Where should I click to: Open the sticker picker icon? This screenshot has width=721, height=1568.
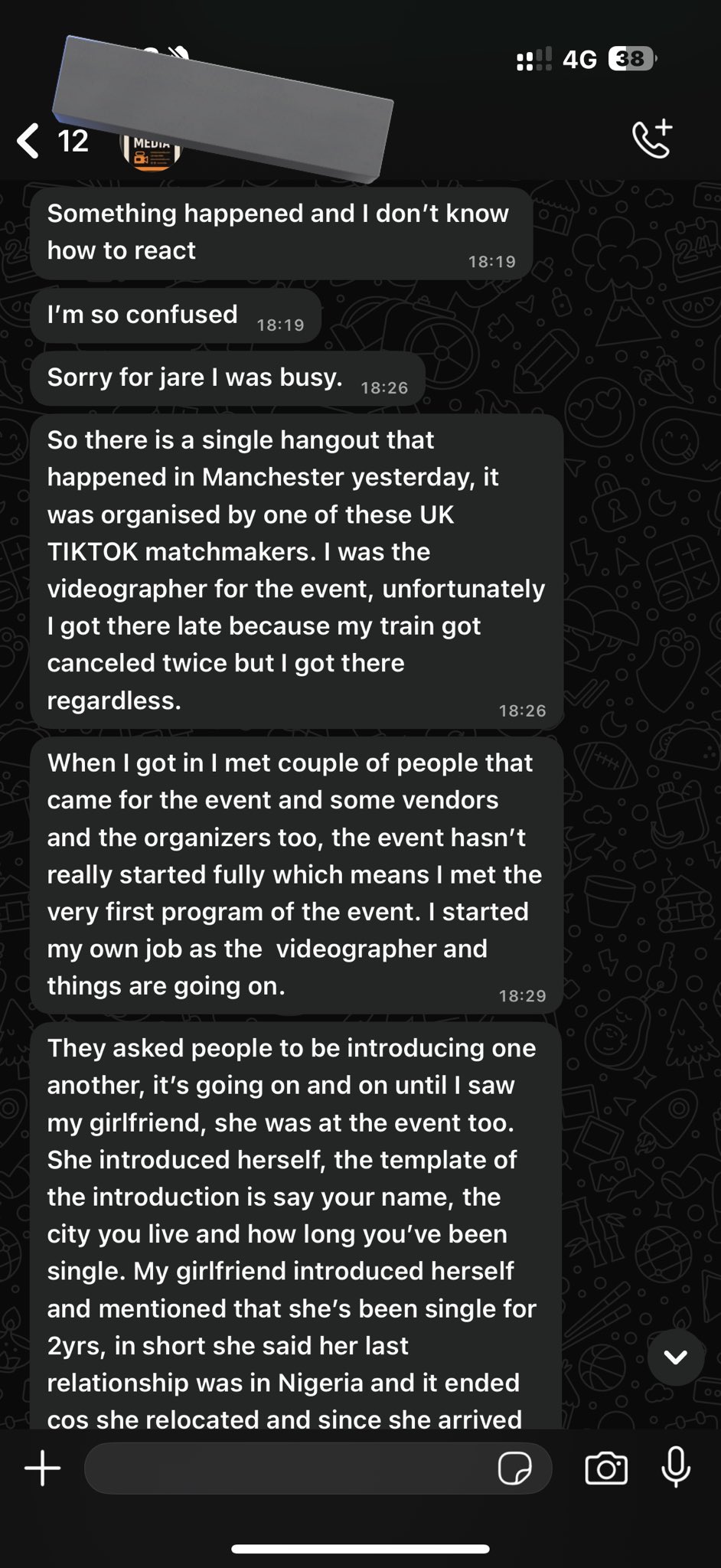click(x=514, y=1469)
